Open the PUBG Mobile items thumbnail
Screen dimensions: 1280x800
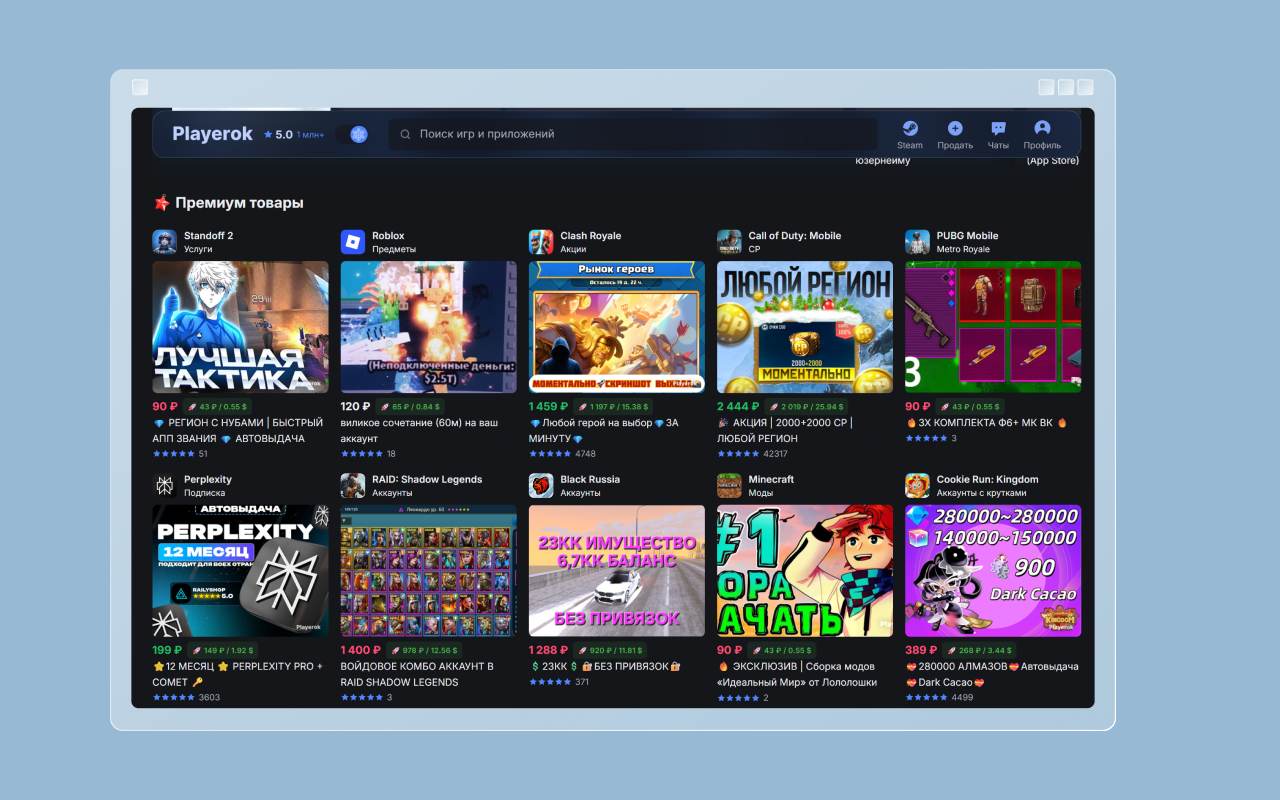click(993, 327)
